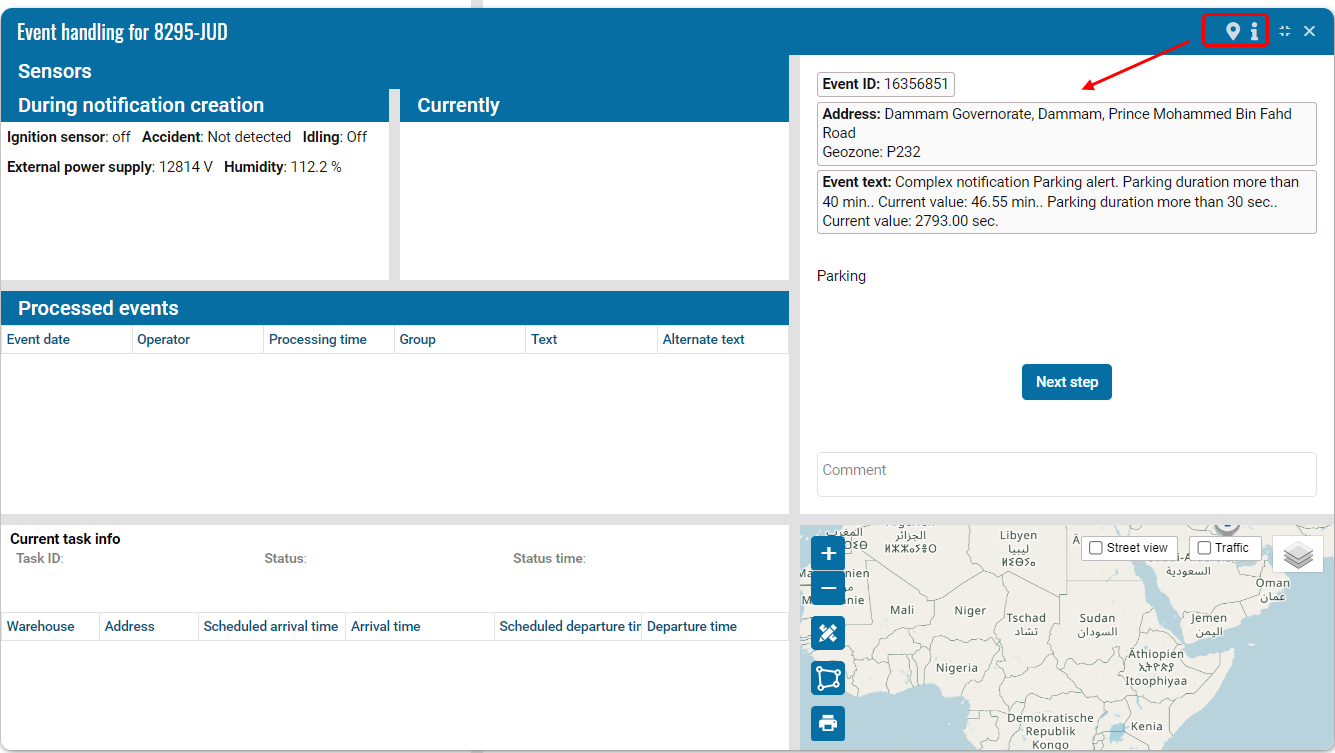Select the map ruler measurement tool
1335x753 pixels.
click(x=828, y=633)
